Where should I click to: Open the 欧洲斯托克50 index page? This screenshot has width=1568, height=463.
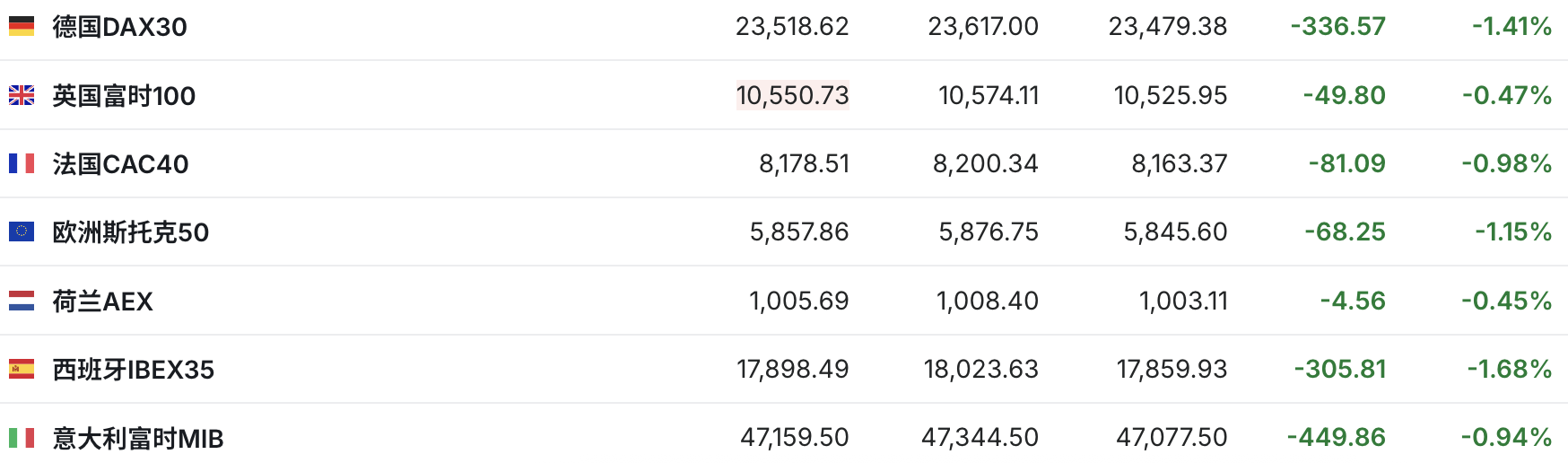click(x=130, y=231)
